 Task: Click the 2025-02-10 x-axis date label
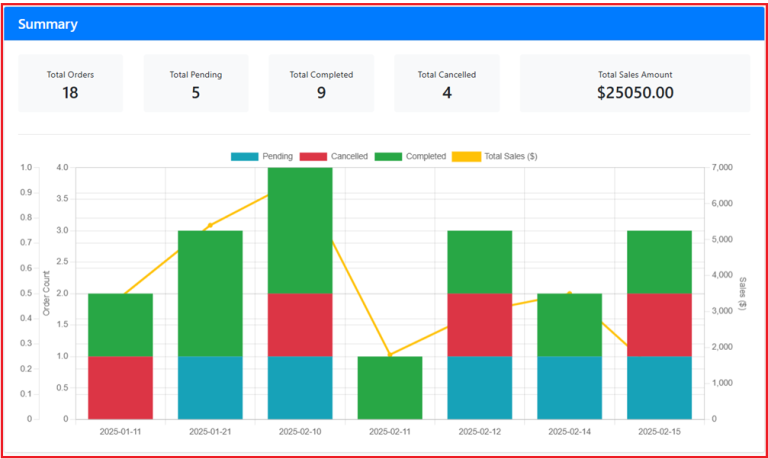[x=300, y=431]
